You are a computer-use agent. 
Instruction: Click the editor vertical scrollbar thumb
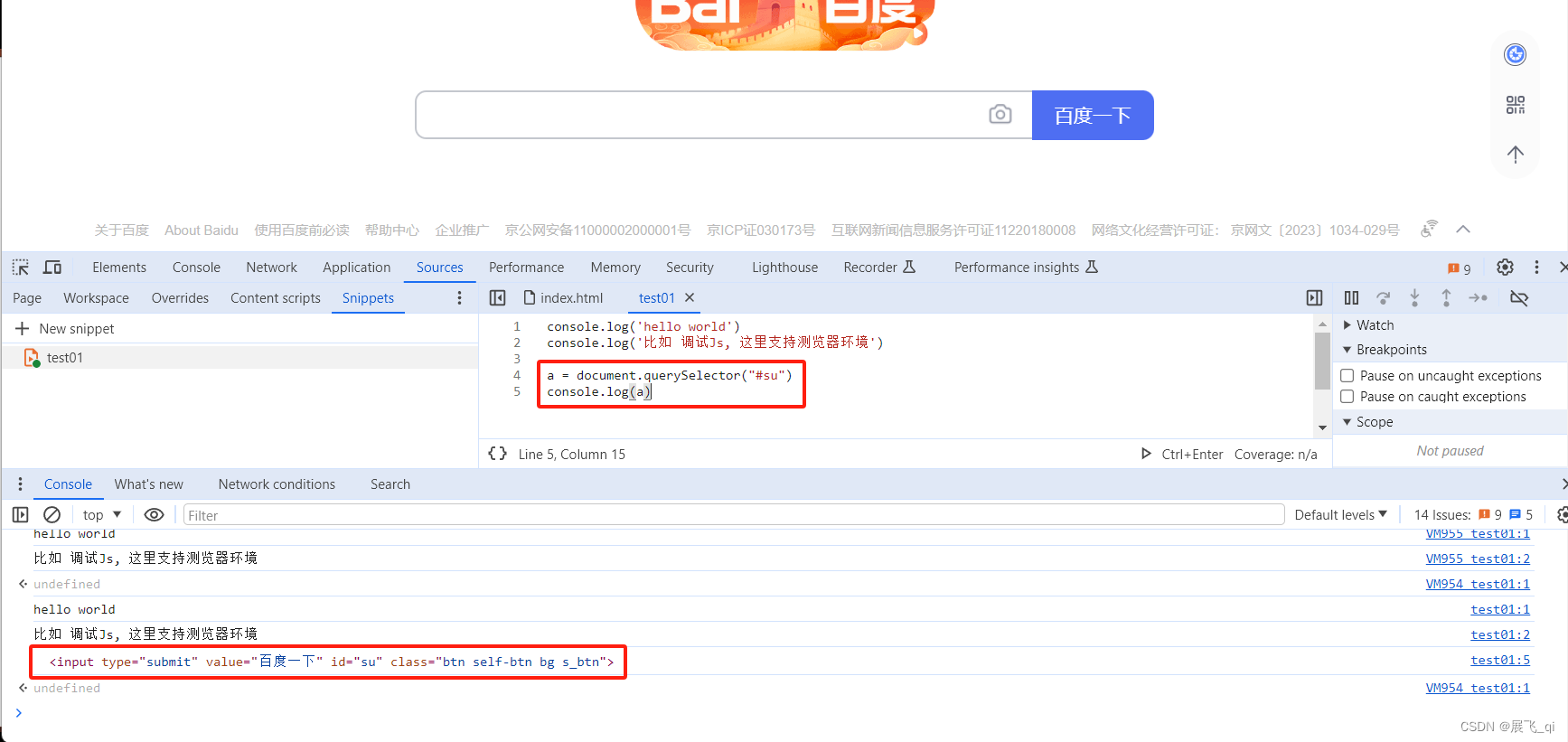(1322, 360)
